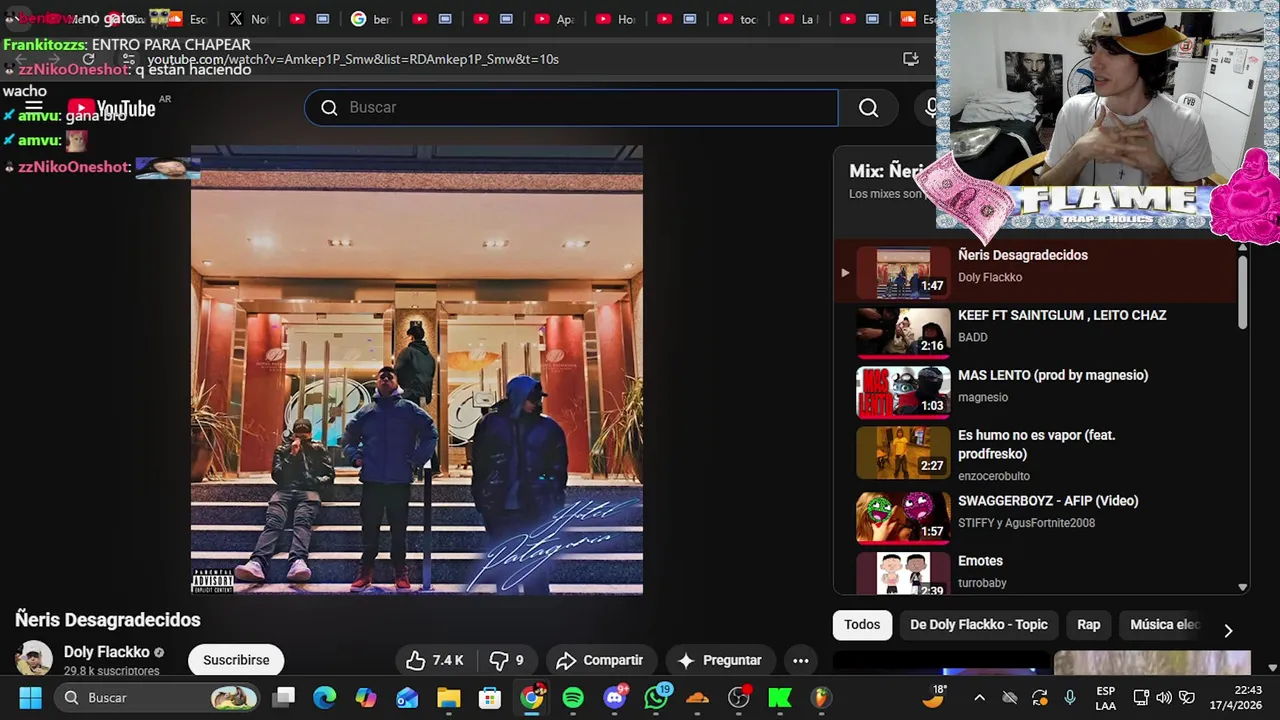Select the Todos filter chip
1280x720 pixels.
click(862, 625)
